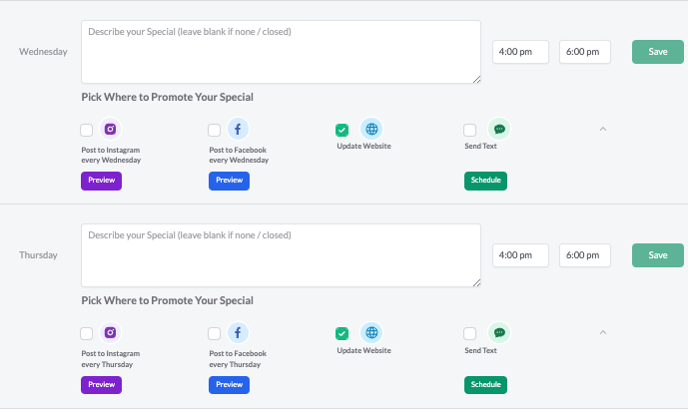Preview Thursday Instagram post
Viewport: 688px width, 409px height.
tap(101, 384)
